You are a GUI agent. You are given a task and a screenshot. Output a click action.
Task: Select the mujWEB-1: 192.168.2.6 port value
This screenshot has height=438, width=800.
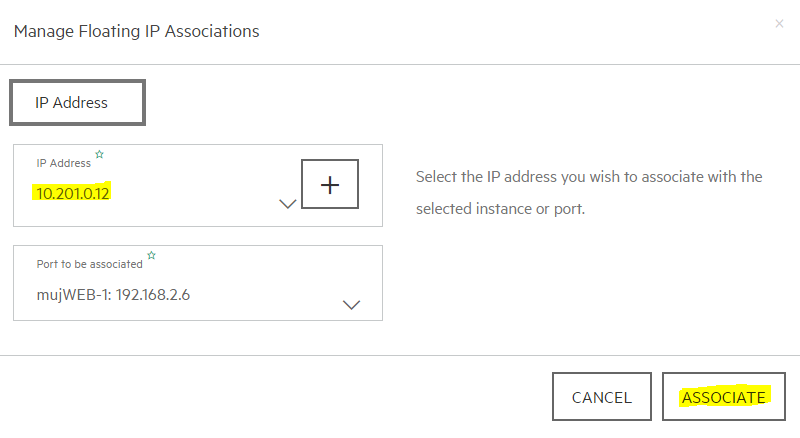[113, 295]
